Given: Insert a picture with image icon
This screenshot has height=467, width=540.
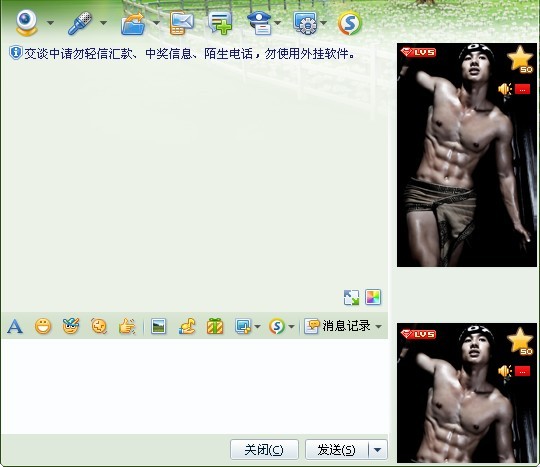Looking at the screenshot, I should point(158,326).
